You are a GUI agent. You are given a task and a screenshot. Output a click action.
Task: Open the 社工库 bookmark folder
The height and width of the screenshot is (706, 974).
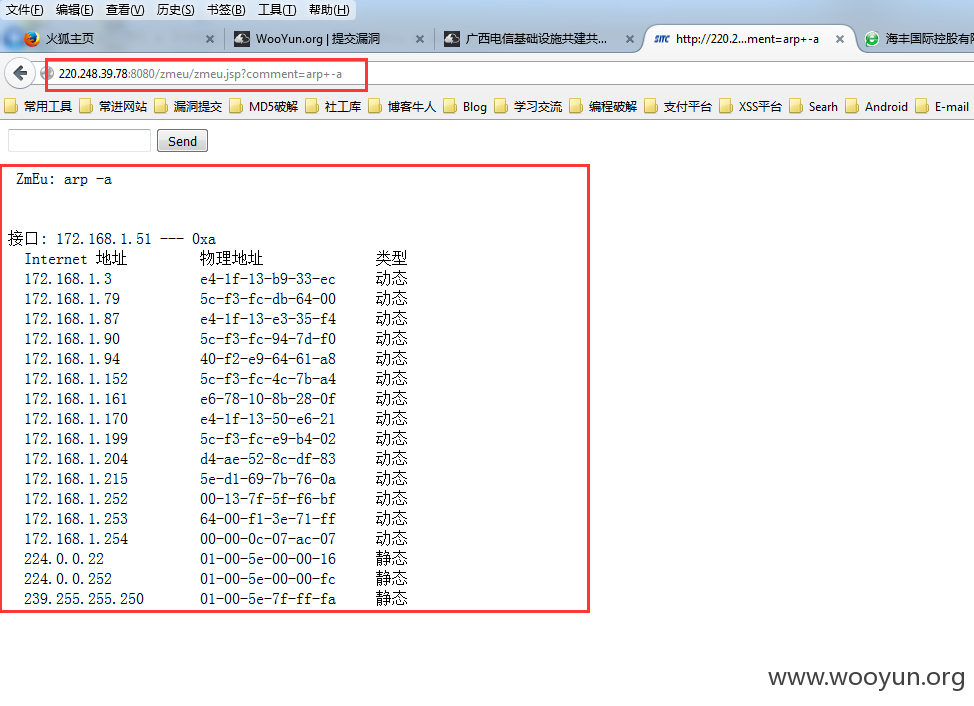pos(334,106)
